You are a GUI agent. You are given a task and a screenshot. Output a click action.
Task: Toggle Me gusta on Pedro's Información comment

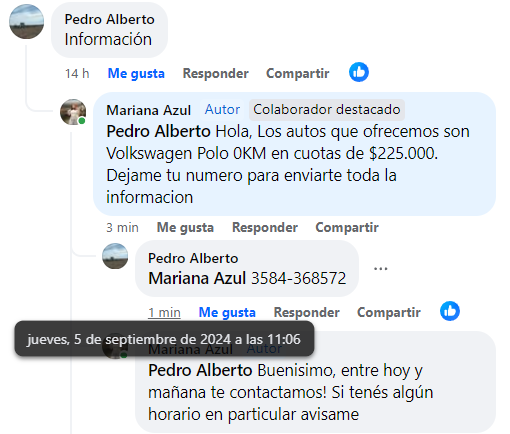point(136,73)
